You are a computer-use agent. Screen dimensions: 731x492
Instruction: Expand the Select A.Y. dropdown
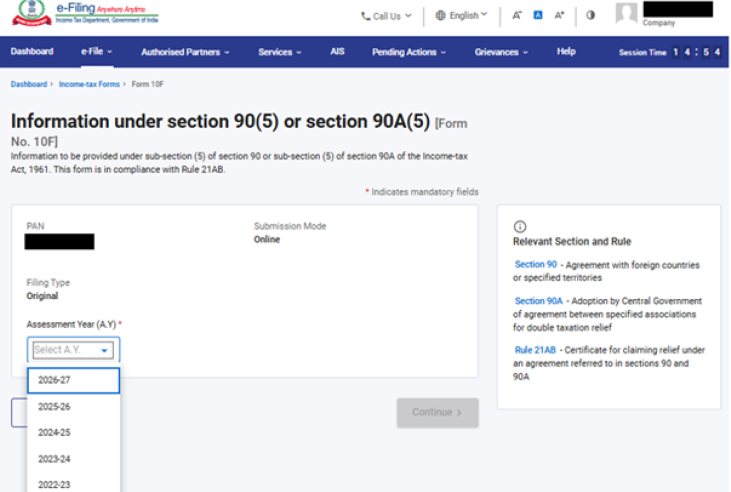click(x=73, y=350)
